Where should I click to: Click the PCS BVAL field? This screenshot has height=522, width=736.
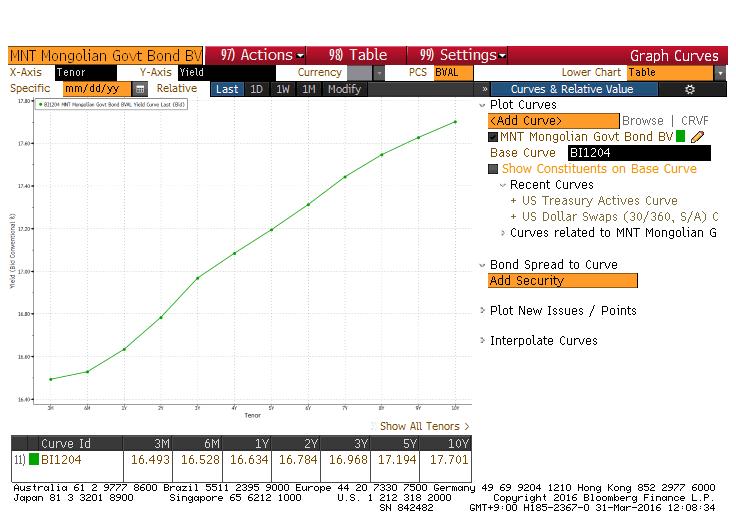453,73
